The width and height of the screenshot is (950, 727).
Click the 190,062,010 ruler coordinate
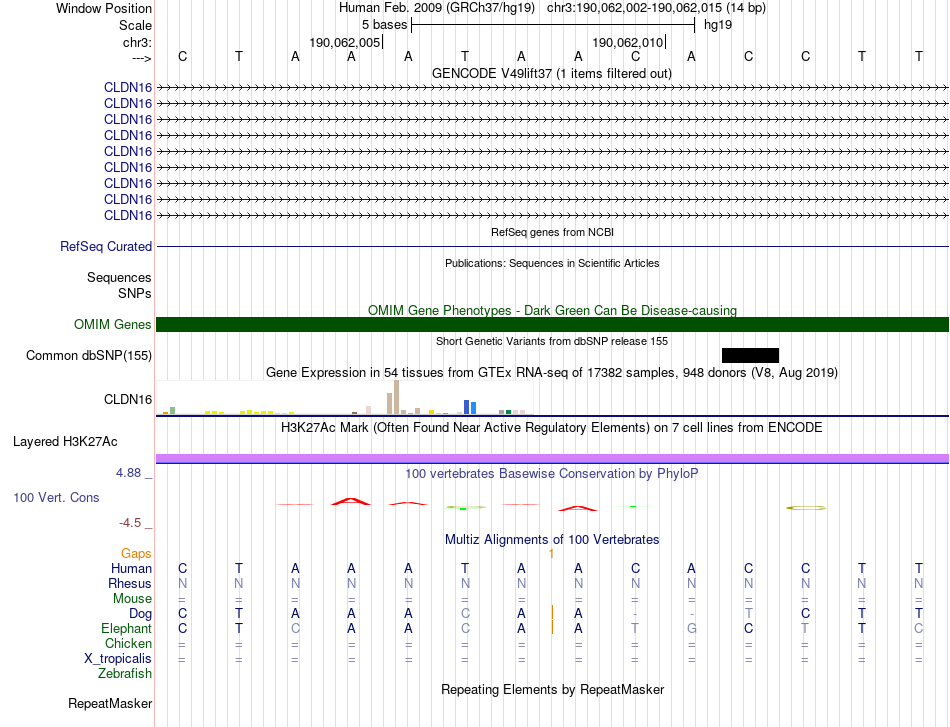(x=628, y=42)
